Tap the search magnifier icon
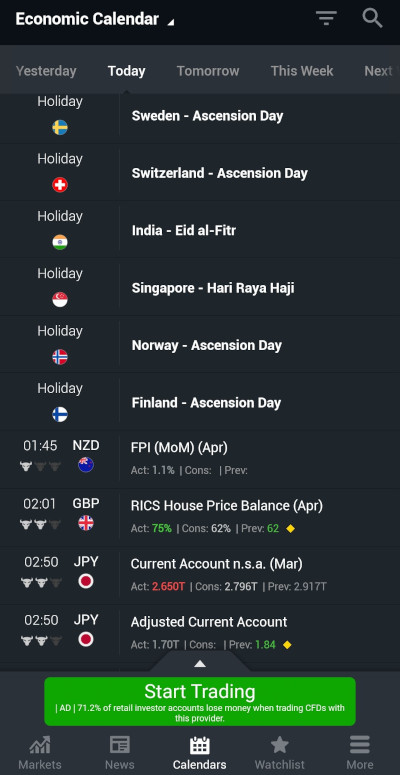This screenshot has width=400, height=775. coord(372,18)
